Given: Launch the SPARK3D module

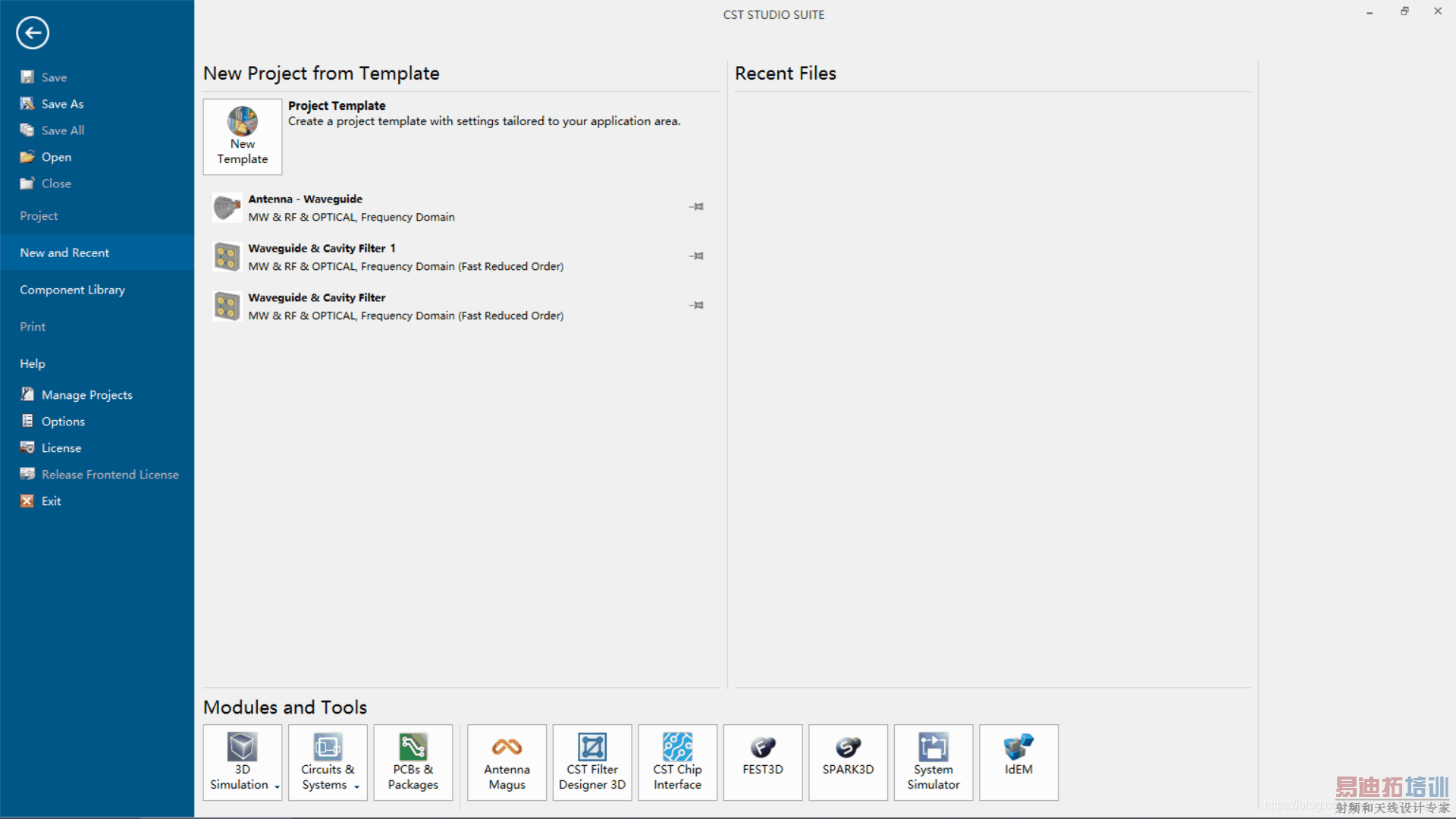Looking at the screenshot, I should pyautogui.click(x=848, y=762).
